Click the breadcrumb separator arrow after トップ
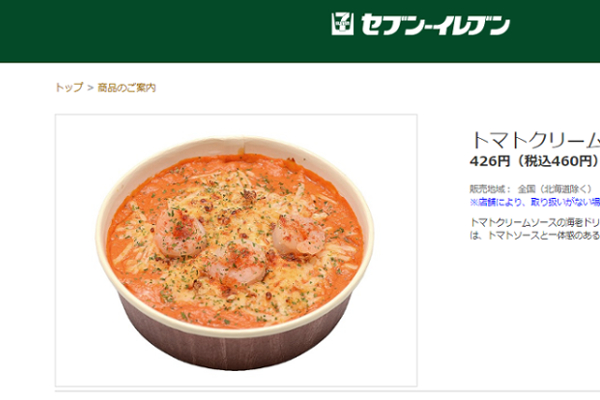The height and width of the screenshot is (400, 600). pos(90,88)
